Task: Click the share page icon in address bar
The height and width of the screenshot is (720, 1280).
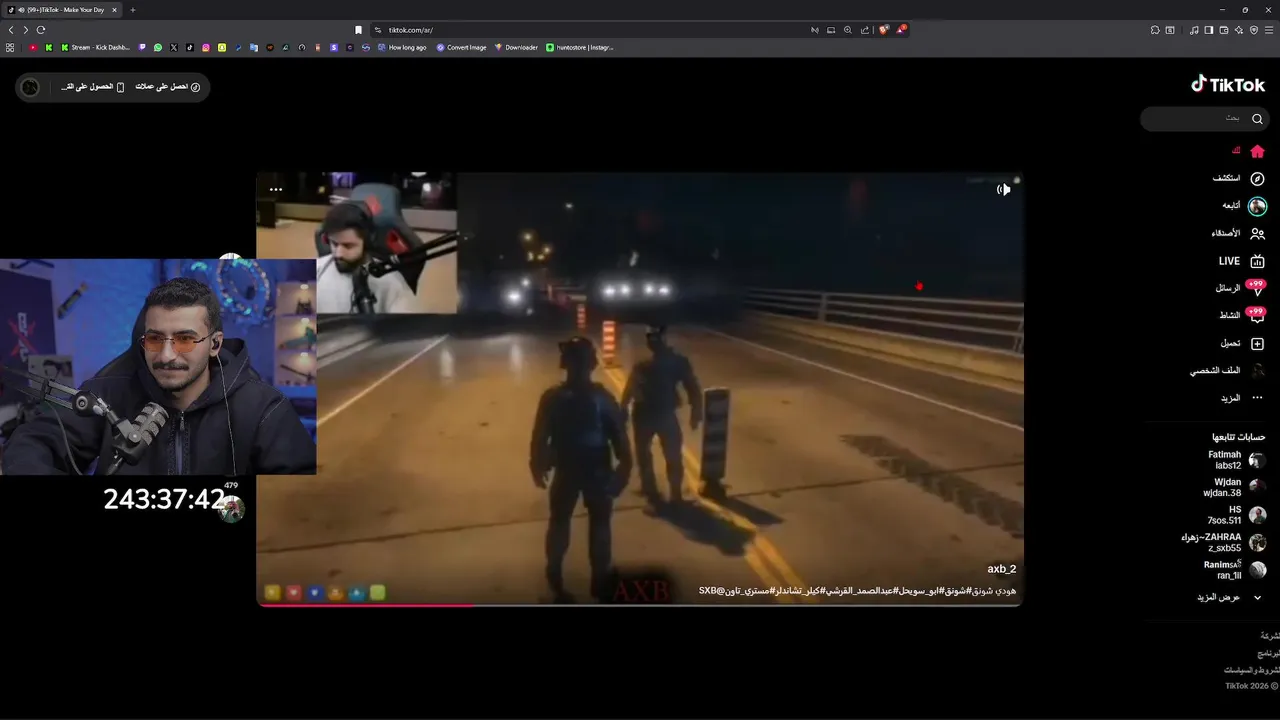Action: tap(865, 30)
